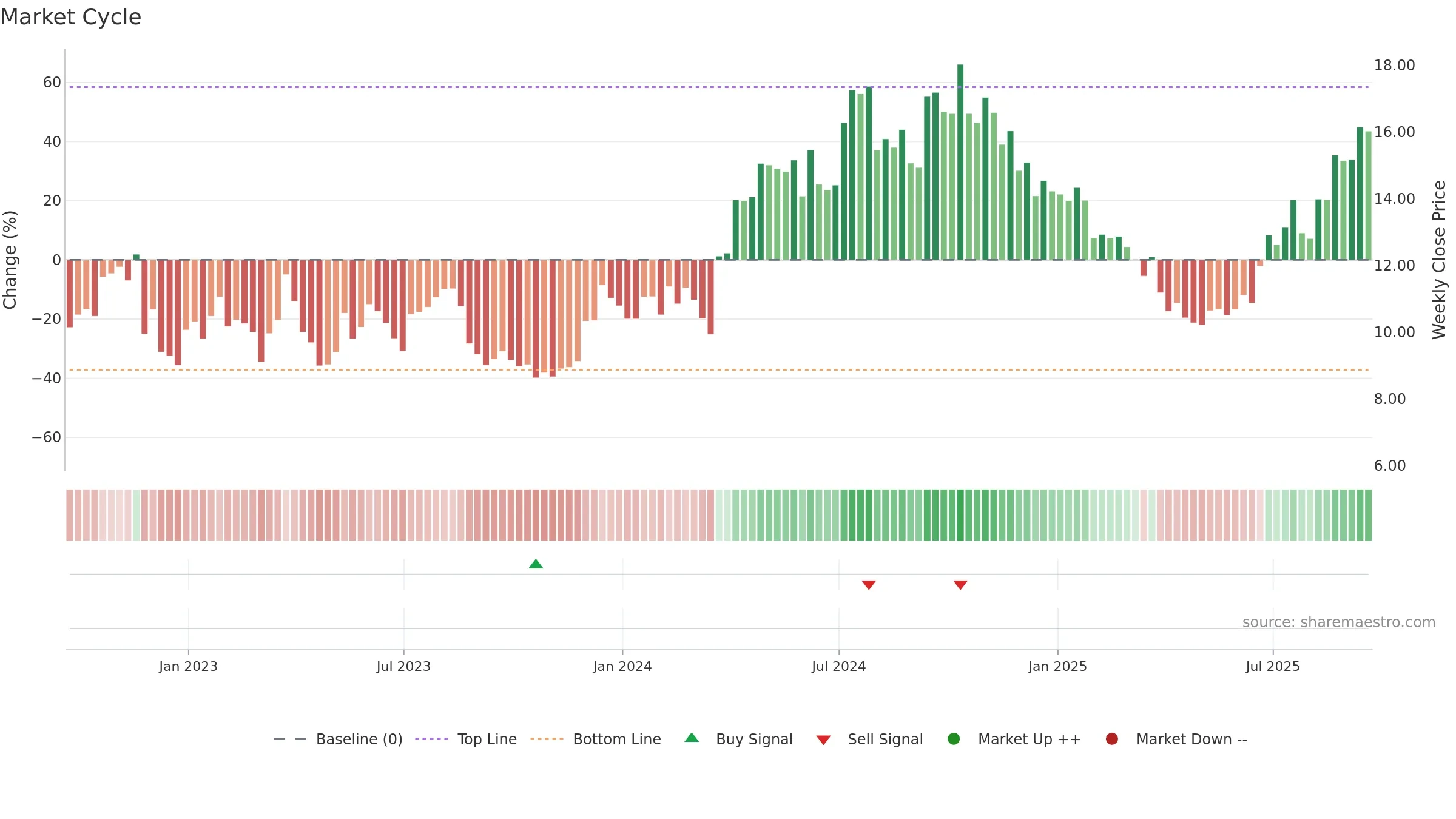This screenshot has width=1456, height=819.
Task: Click the orange dotted Bottom Line sample in the legend
Action: 547,739
